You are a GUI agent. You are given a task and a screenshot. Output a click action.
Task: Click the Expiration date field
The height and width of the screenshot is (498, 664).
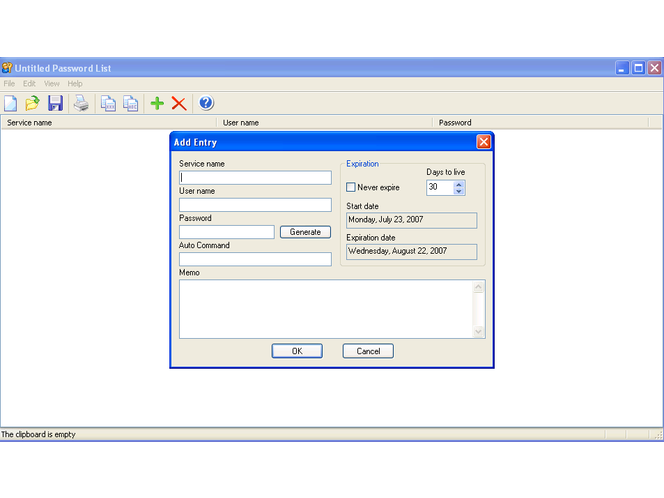pos(412,252)
